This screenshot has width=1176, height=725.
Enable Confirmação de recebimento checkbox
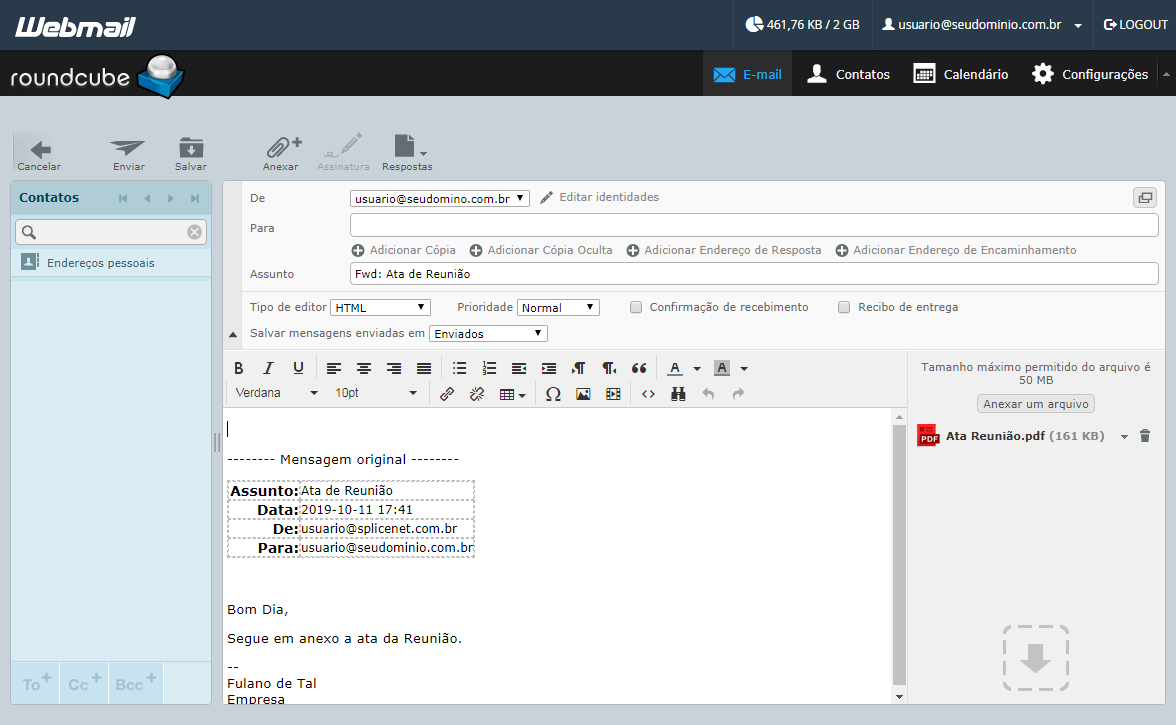(x=636, y=307)
